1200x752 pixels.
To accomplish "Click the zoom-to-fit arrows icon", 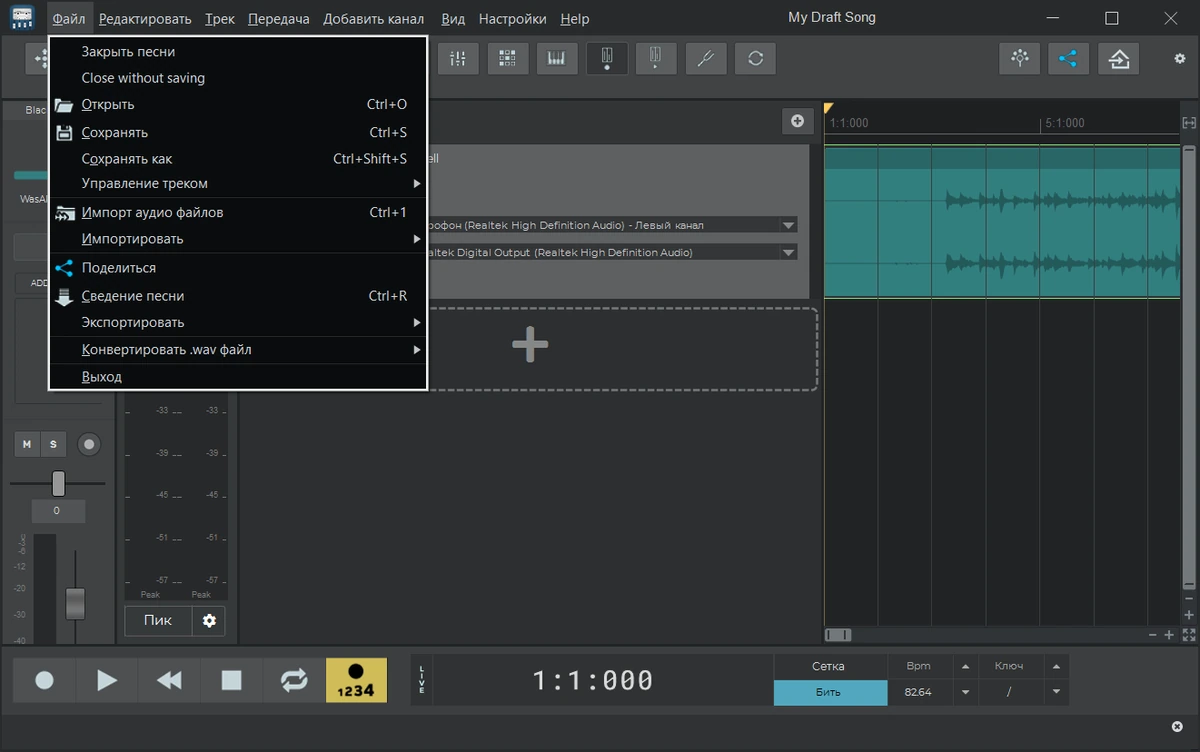I will [x=1189, y=635].
